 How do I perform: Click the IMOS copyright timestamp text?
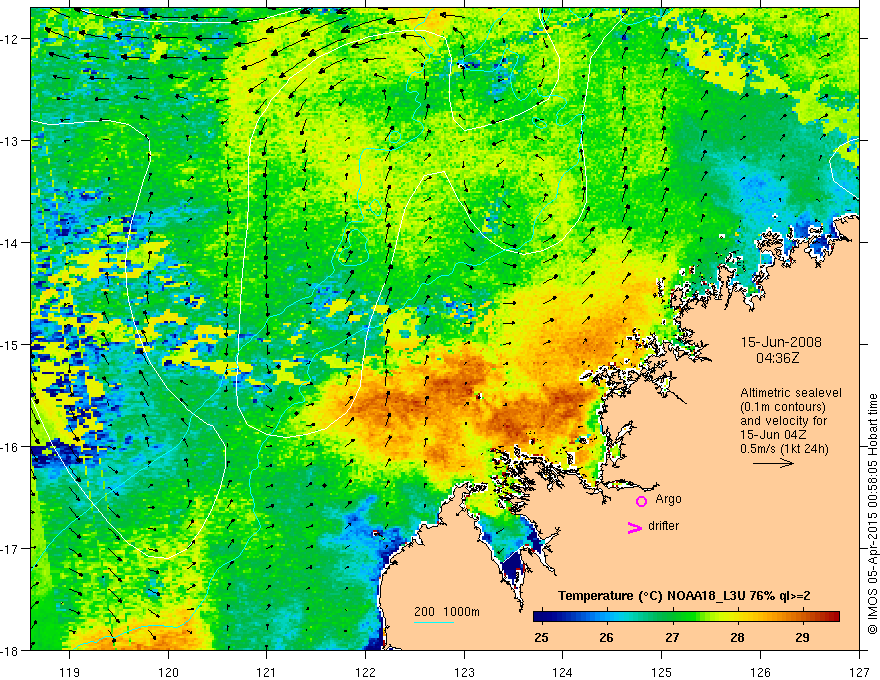coord(872,515)
